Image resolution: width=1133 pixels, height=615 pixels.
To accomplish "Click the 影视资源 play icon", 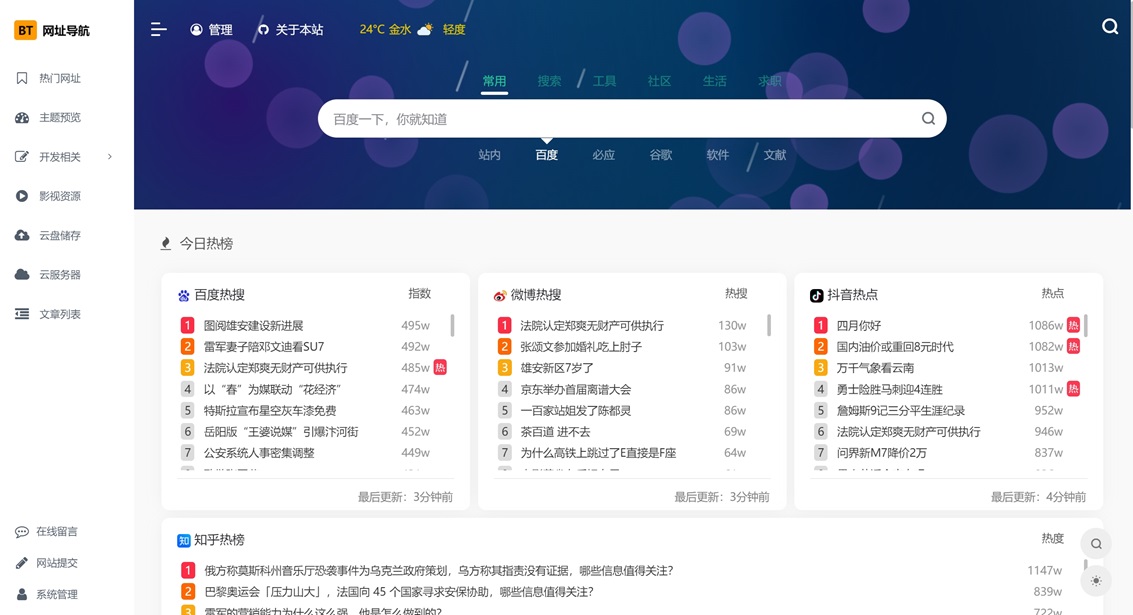I will 22,196.
